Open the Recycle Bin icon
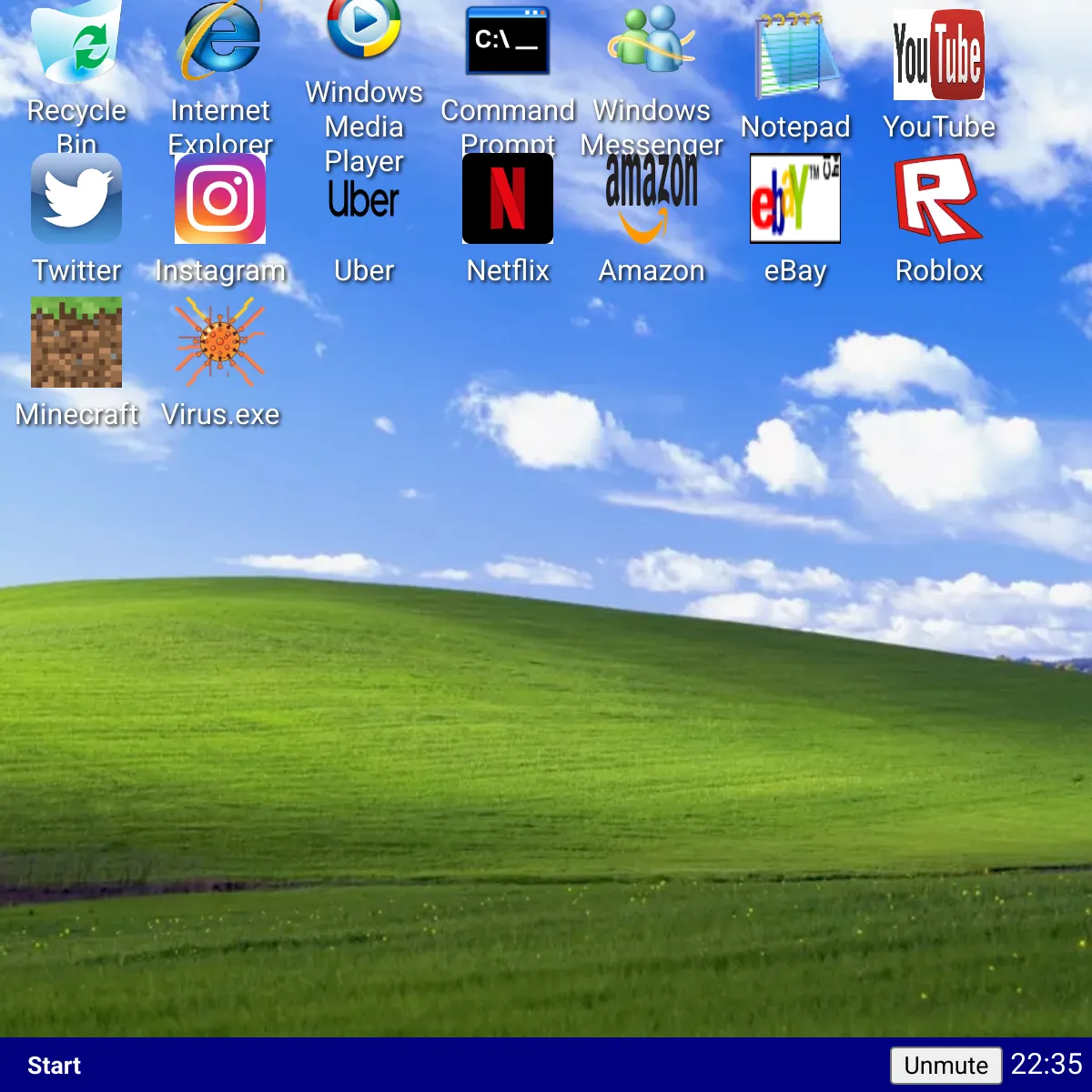Image resolution: width=1092 pixels, height=1092 pixels. [76, 41]
